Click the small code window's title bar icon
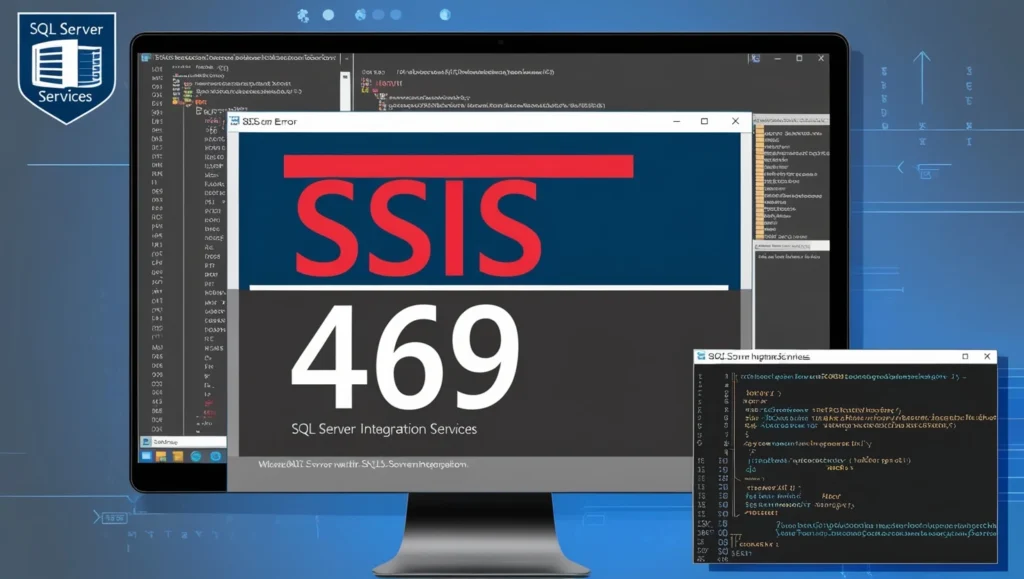Image resolution: width=1024 pixels, height=579 pixels. coord(701,356)
